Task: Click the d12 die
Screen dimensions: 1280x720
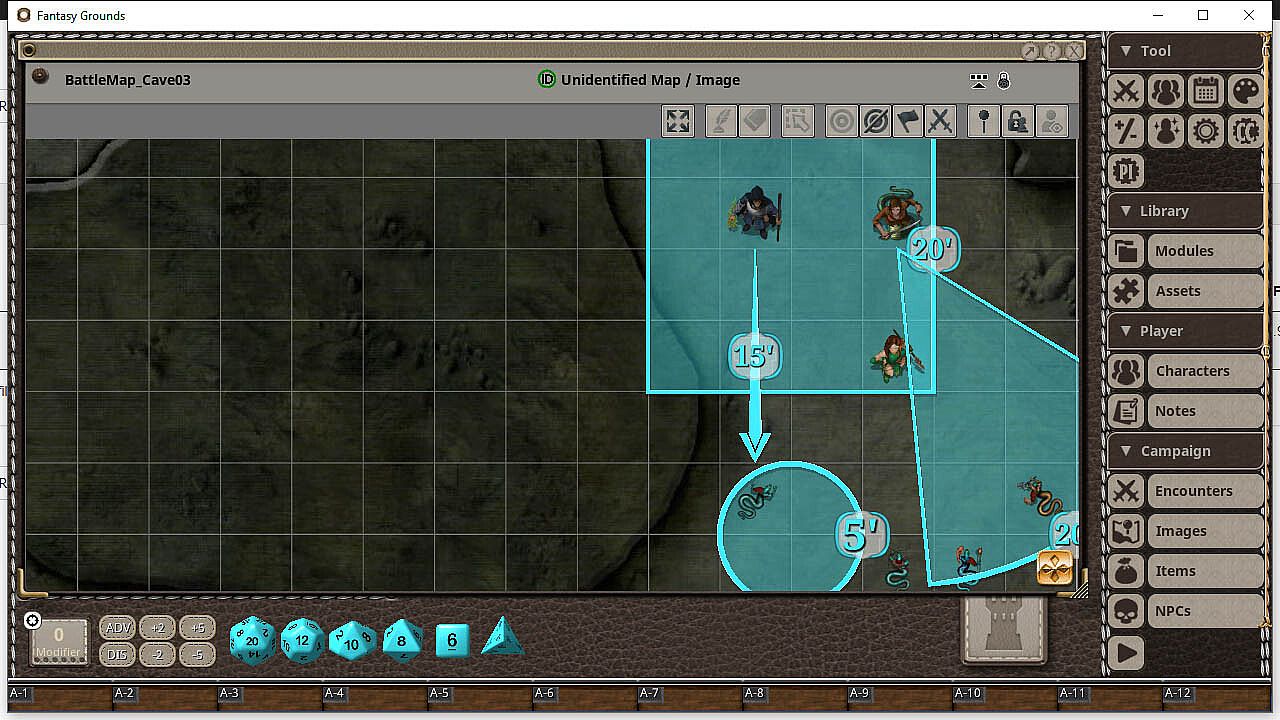Action: click(302, 640)
